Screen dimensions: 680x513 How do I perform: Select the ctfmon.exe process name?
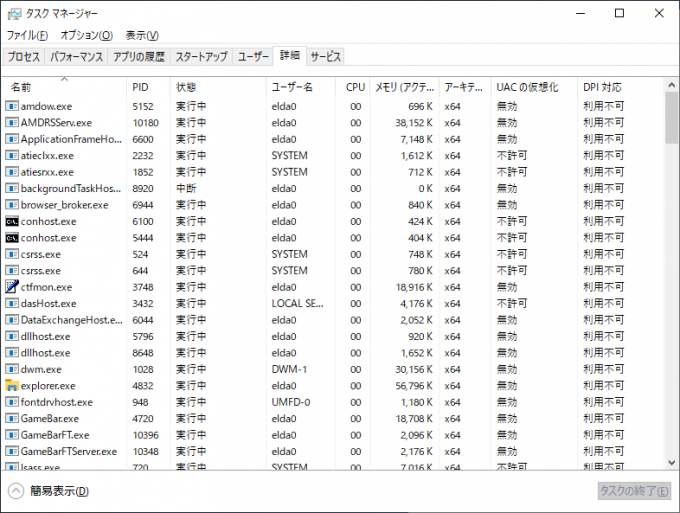pyautogui.click(x=46, y=287)
